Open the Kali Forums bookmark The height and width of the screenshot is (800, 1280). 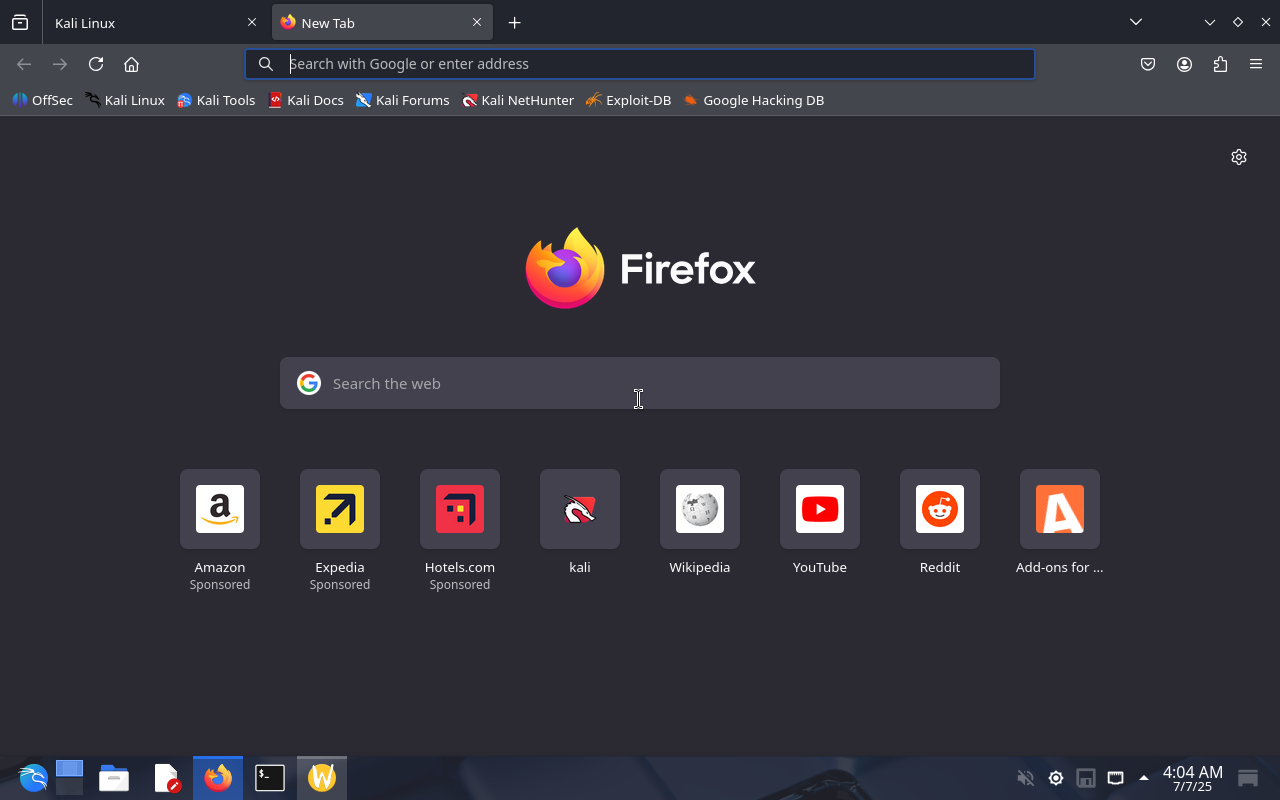click(x=402, y=100)
